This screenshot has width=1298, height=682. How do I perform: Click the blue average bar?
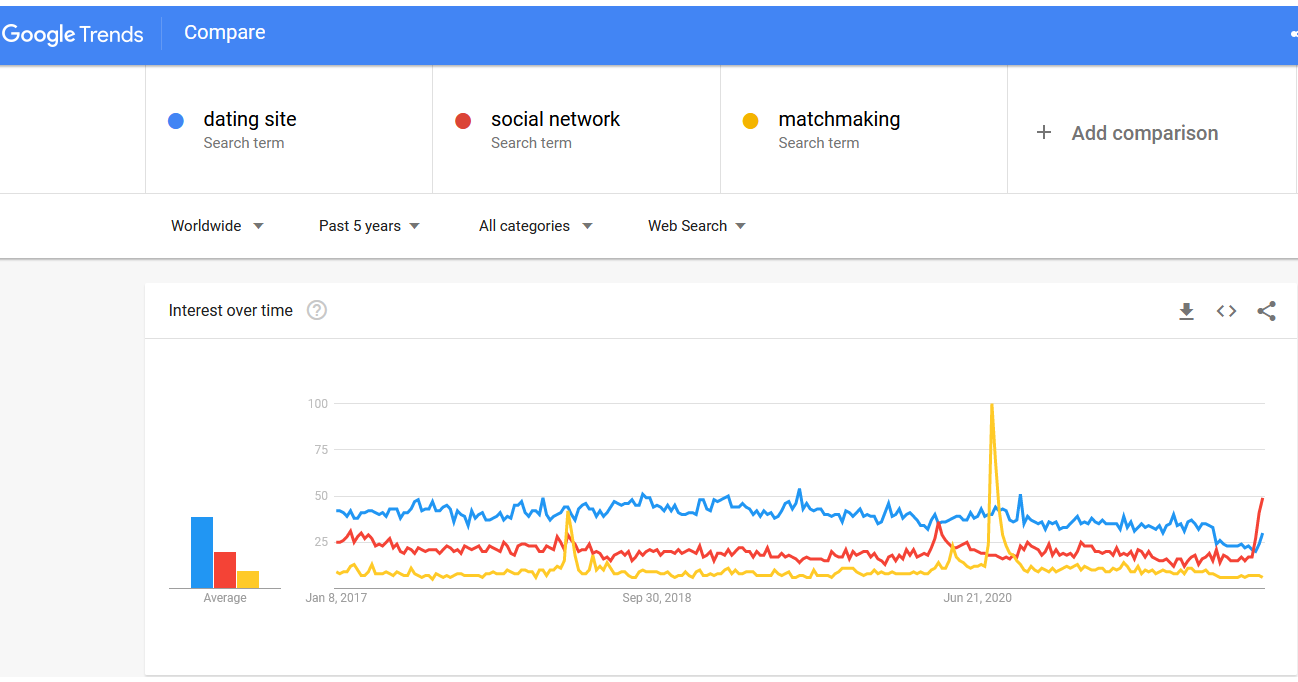(x=202, y=552)
